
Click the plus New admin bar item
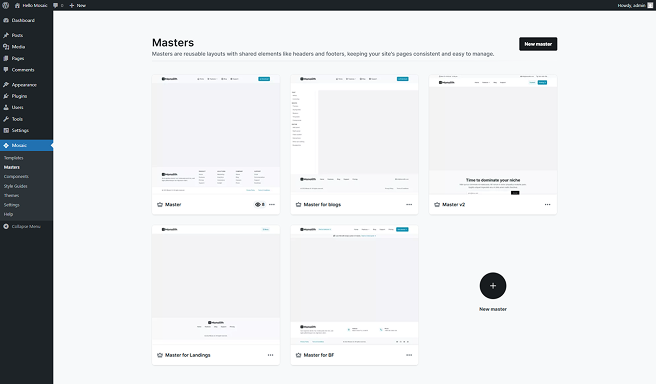pos(77,5)
